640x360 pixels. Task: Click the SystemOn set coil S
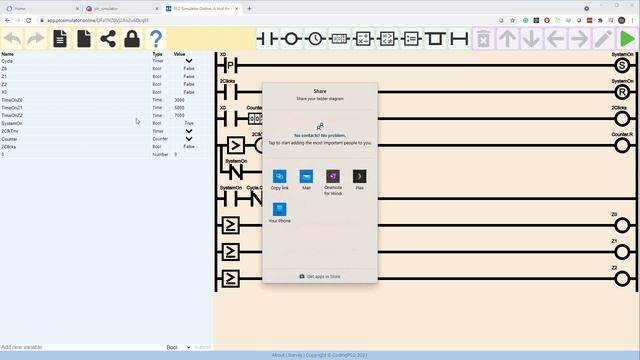(622, 65)
